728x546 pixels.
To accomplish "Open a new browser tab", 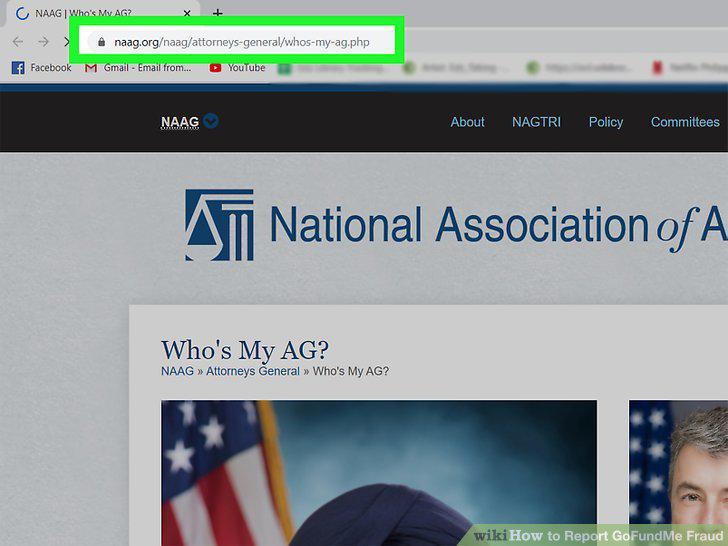I will click(217, 13).
